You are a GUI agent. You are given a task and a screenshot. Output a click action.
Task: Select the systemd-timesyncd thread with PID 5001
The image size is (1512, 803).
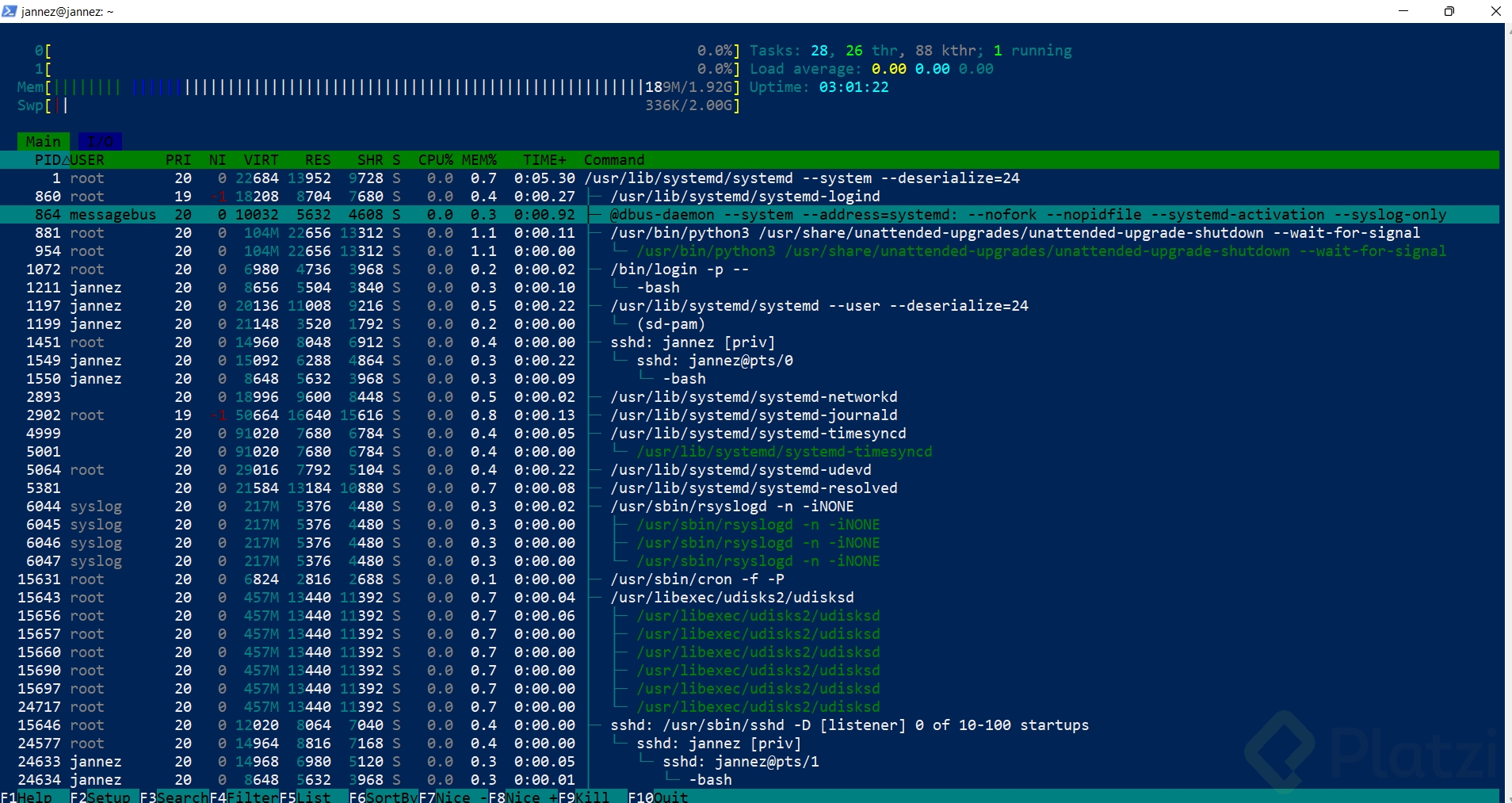[x=750, y=452]
